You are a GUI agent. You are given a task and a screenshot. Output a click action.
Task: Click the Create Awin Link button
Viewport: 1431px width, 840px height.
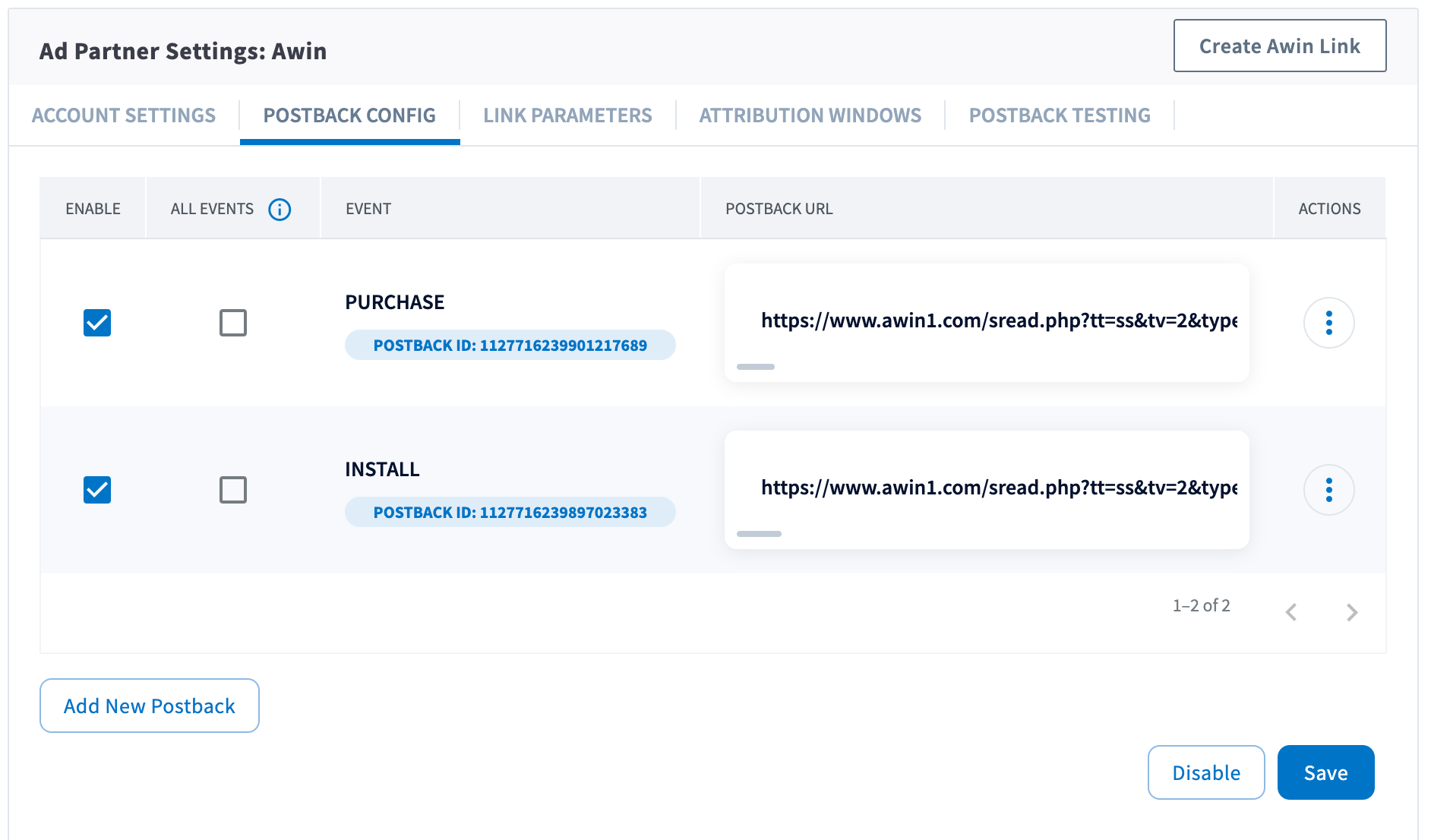pyautogui.click(x=1280, y=46)
